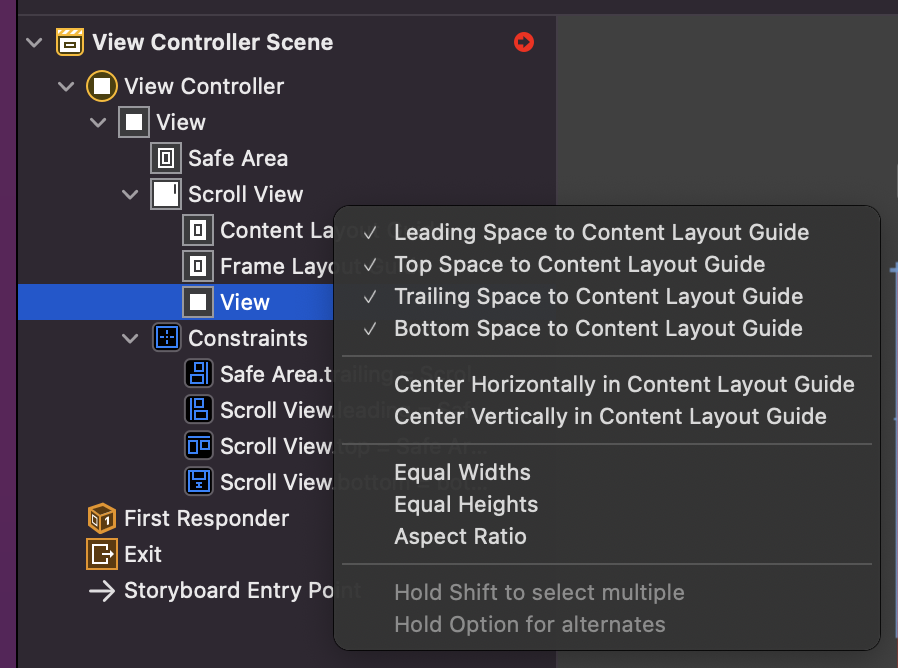Select the highlighted View label

tap(245, 302)
